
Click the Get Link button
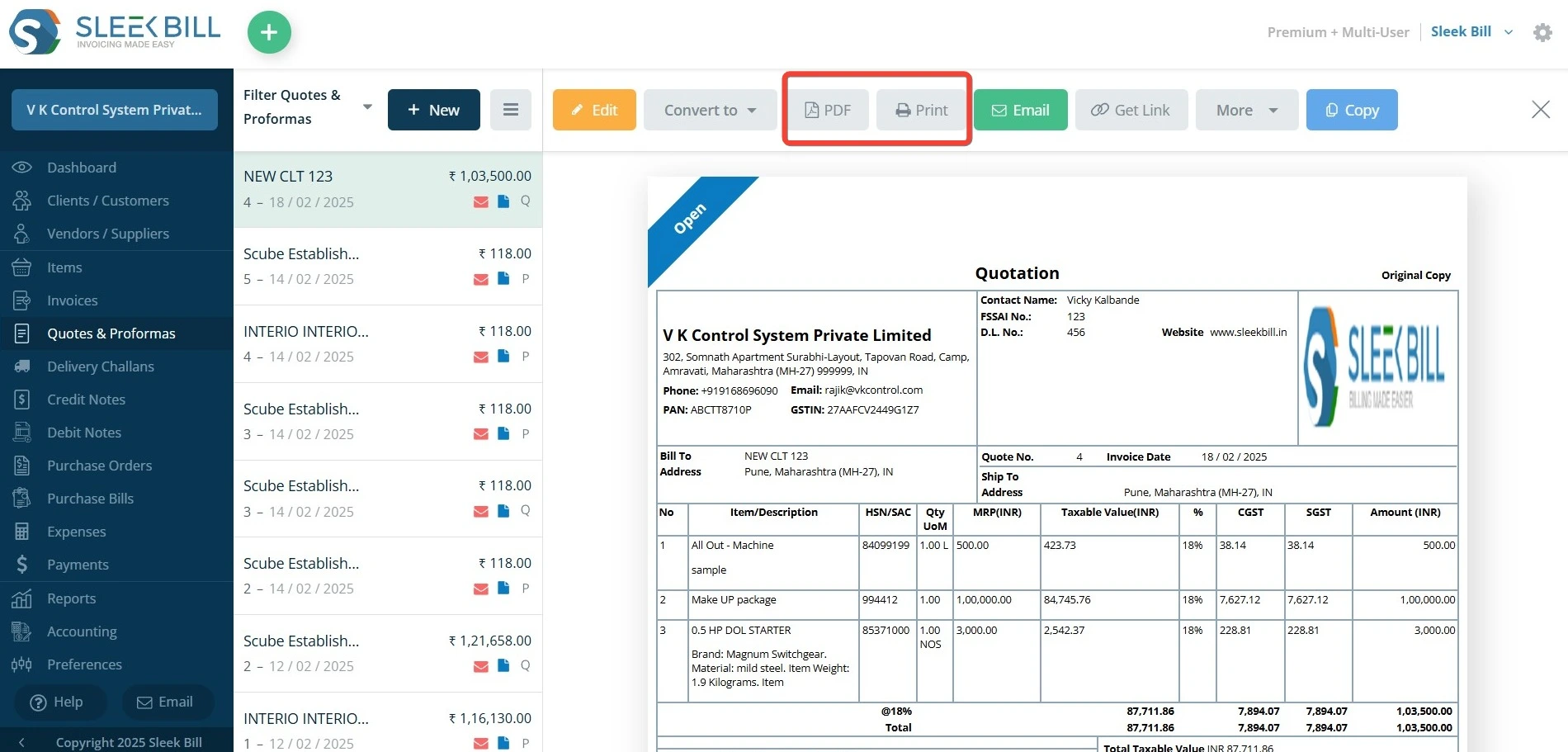pos(1131,110)
